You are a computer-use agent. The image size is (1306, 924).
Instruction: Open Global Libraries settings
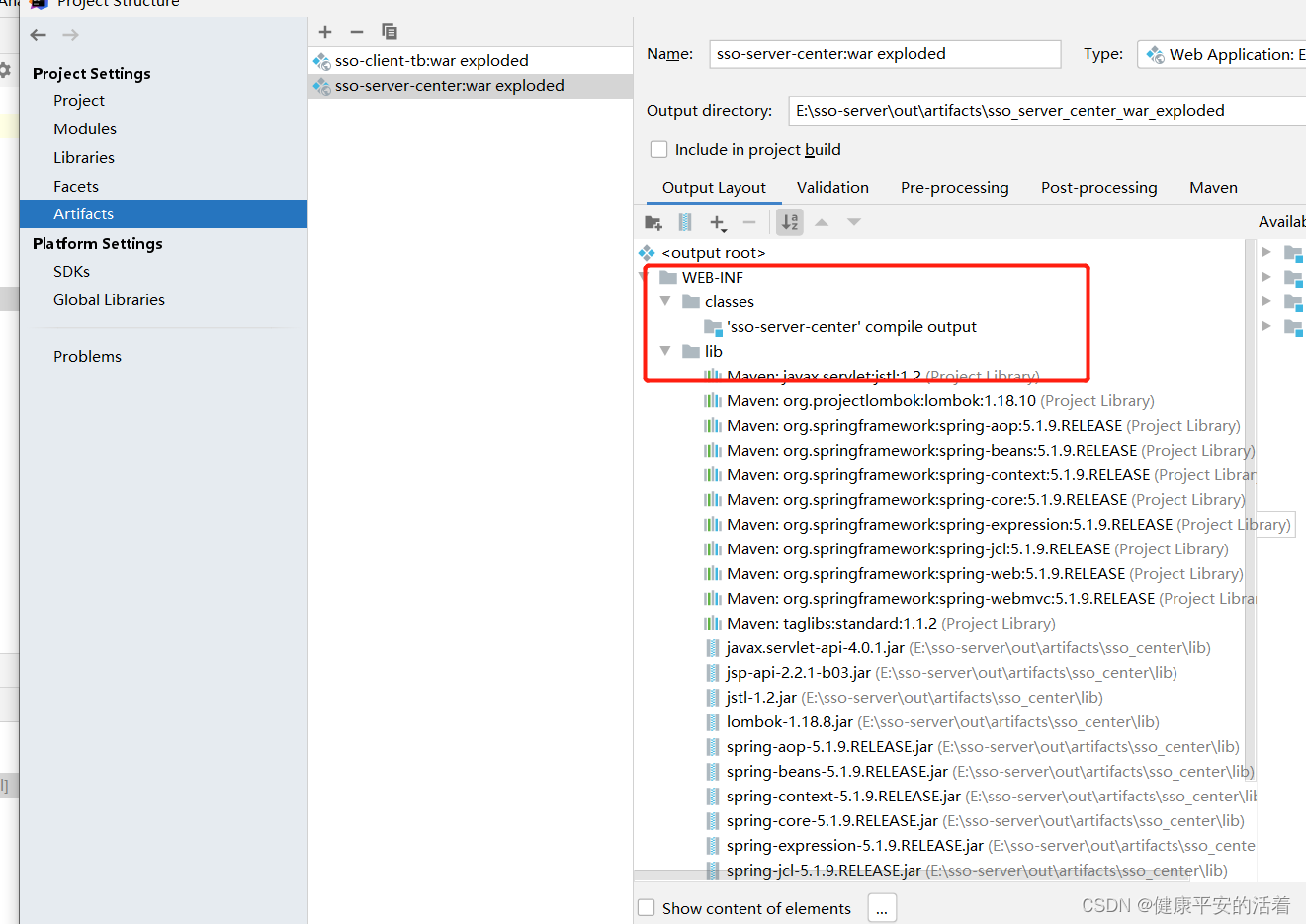click(109, 299)
